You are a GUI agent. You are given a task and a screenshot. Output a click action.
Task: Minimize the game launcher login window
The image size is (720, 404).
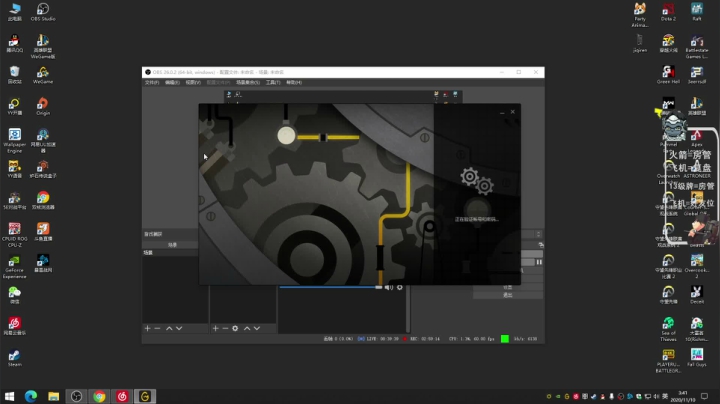click(x=502, y=112)
